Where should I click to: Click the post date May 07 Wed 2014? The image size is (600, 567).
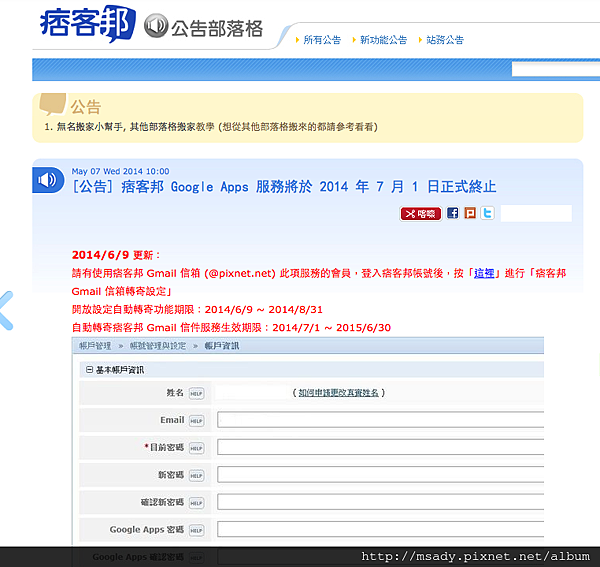(120, 171)
